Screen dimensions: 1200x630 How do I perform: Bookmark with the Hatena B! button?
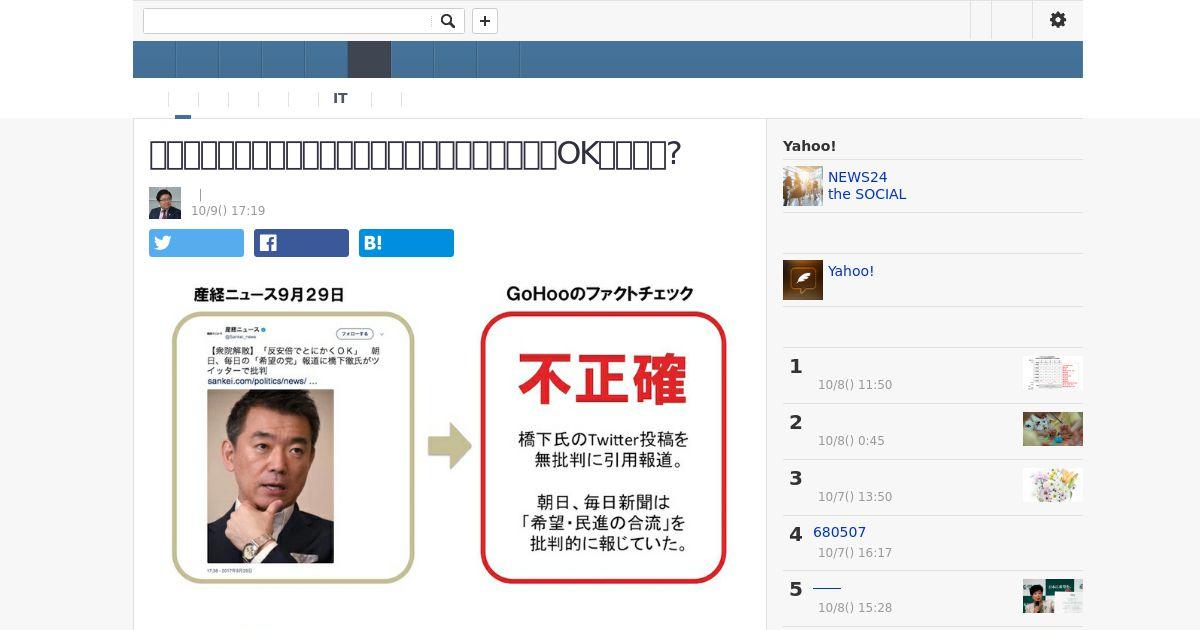[x=406, y=243]
